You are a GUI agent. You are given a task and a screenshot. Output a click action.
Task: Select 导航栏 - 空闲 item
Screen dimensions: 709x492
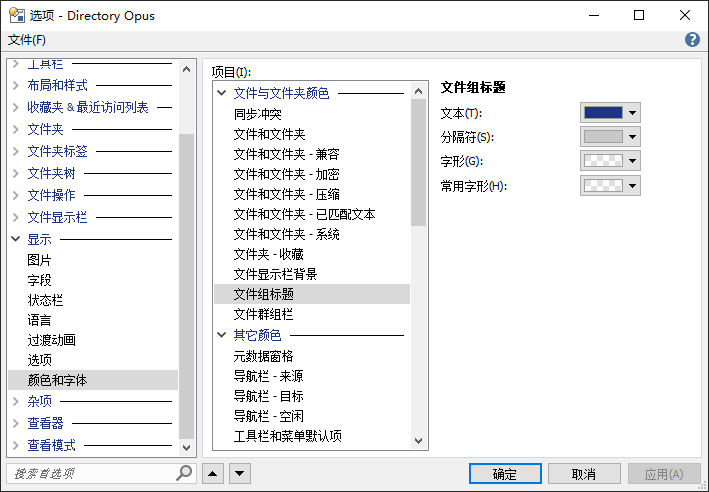pos(268,416)
